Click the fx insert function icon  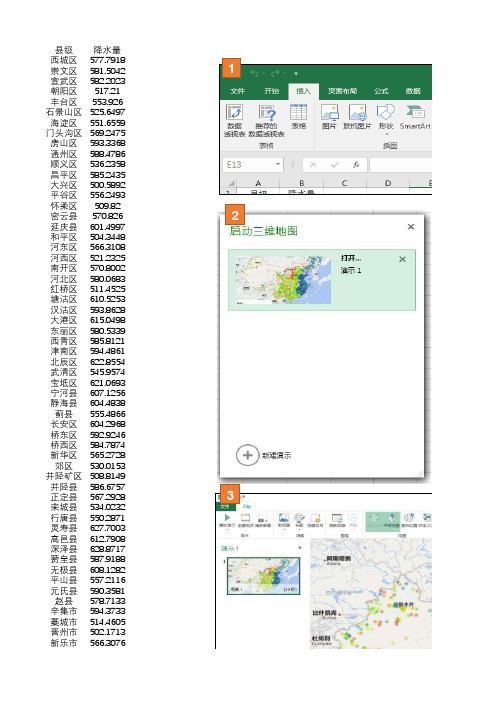356,165
